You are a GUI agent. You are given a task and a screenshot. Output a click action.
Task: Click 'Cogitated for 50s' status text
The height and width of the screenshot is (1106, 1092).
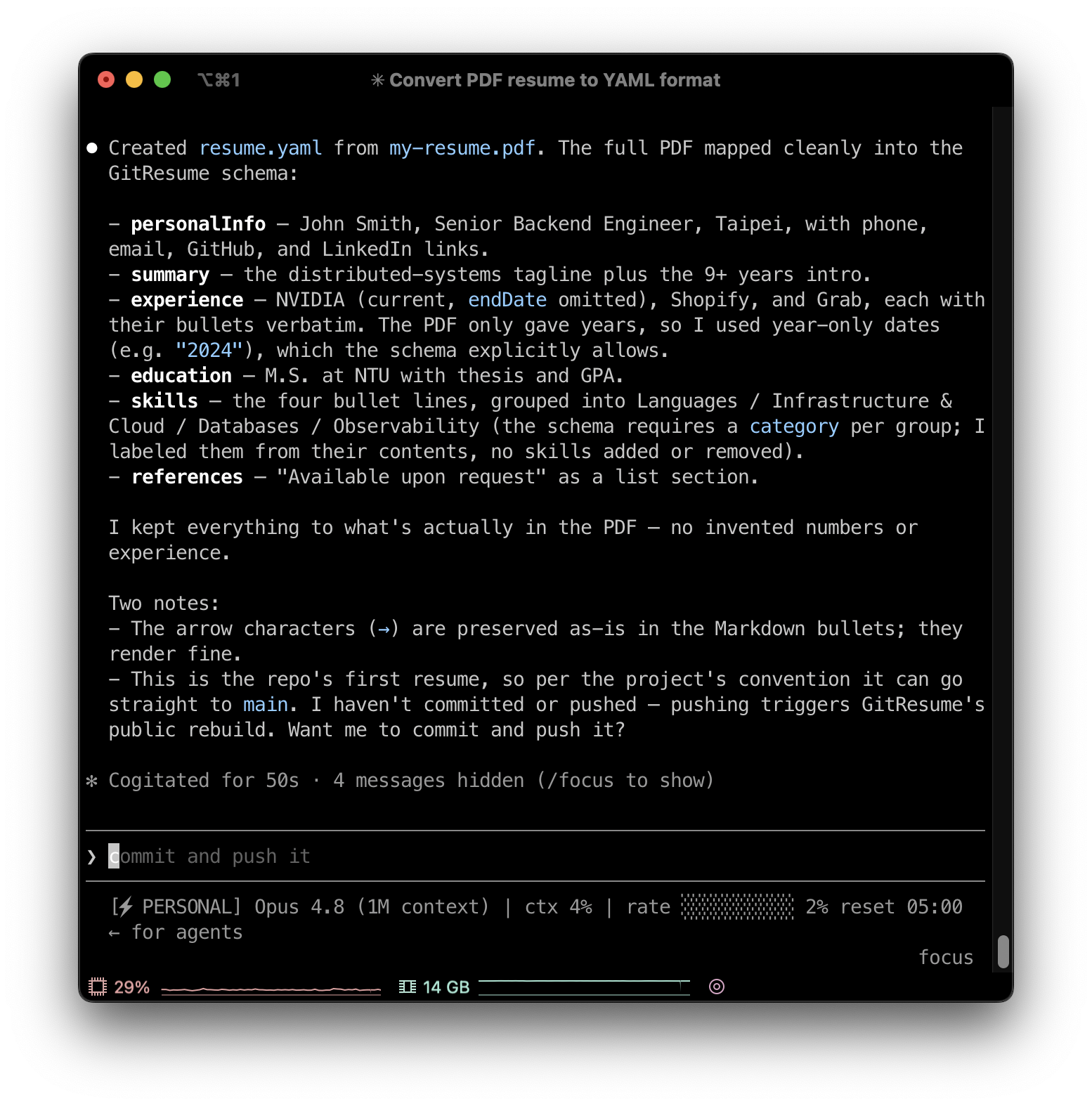(204, 781)
